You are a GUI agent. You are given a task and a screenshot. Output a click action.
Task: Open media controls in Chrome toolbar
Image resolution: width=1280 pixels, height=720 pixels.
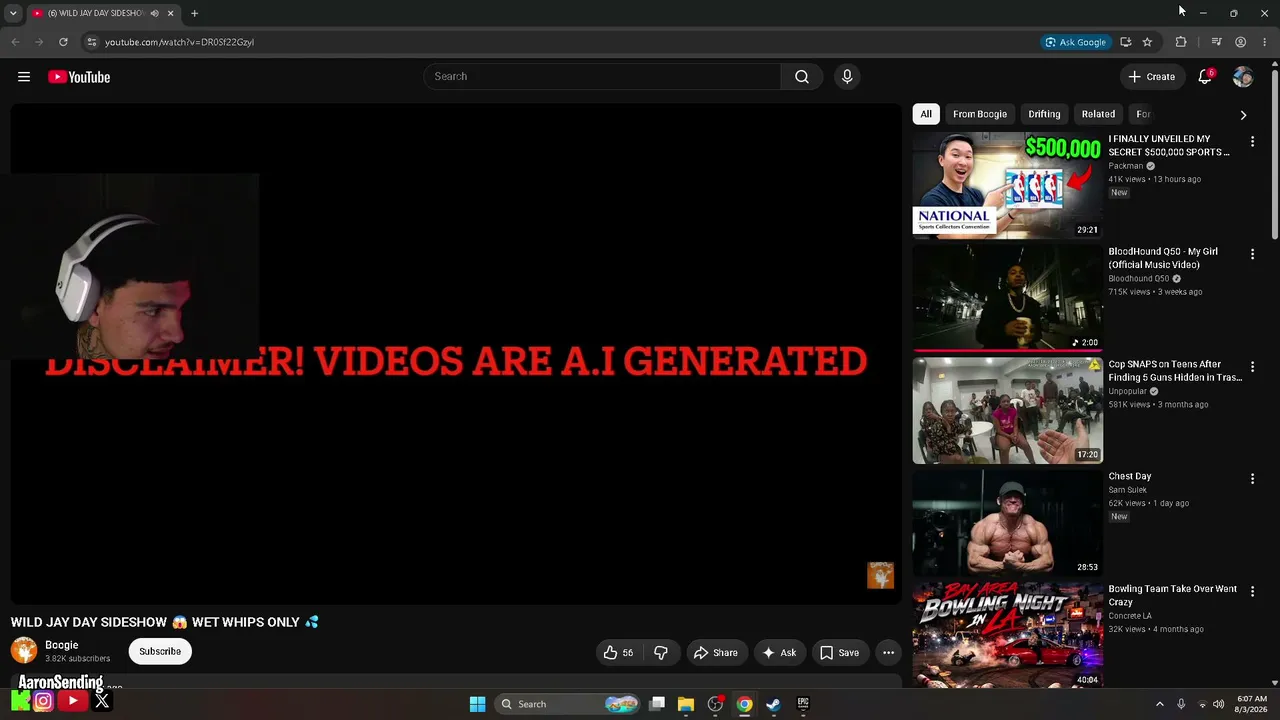click(x=1216, y=42)
